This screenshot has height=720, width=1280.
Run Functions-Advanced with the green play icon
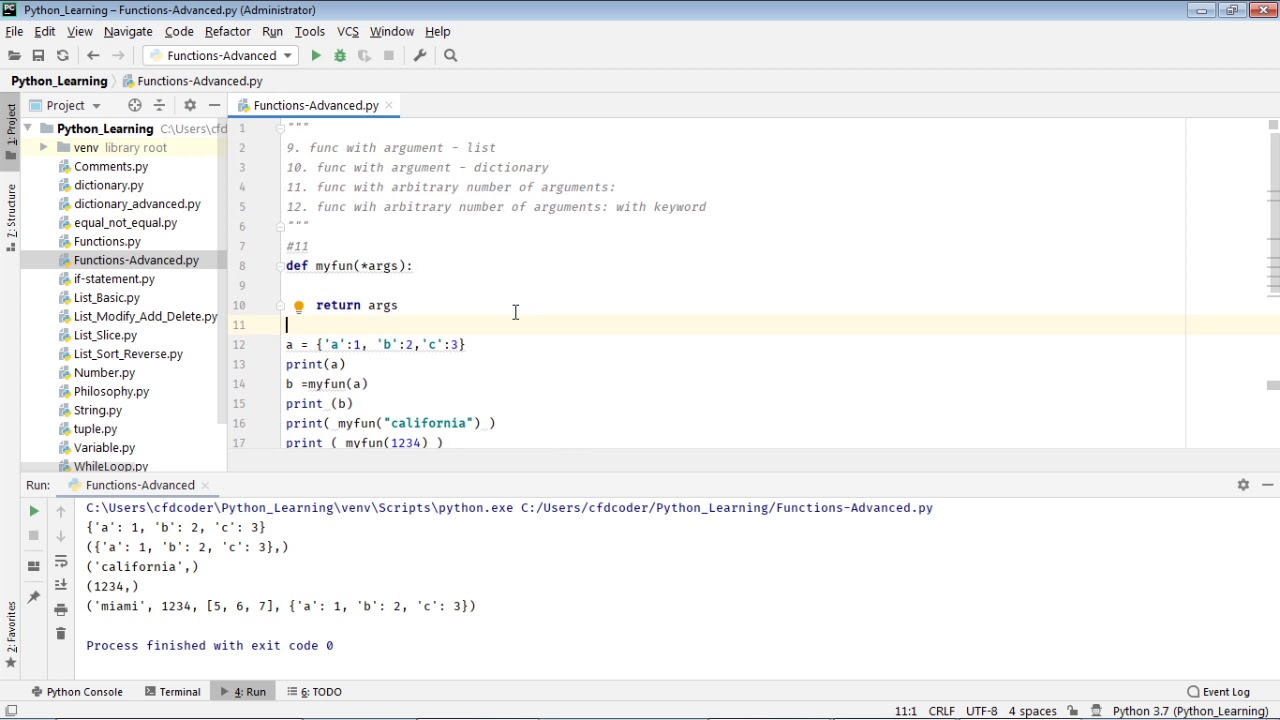pos(316,56)
